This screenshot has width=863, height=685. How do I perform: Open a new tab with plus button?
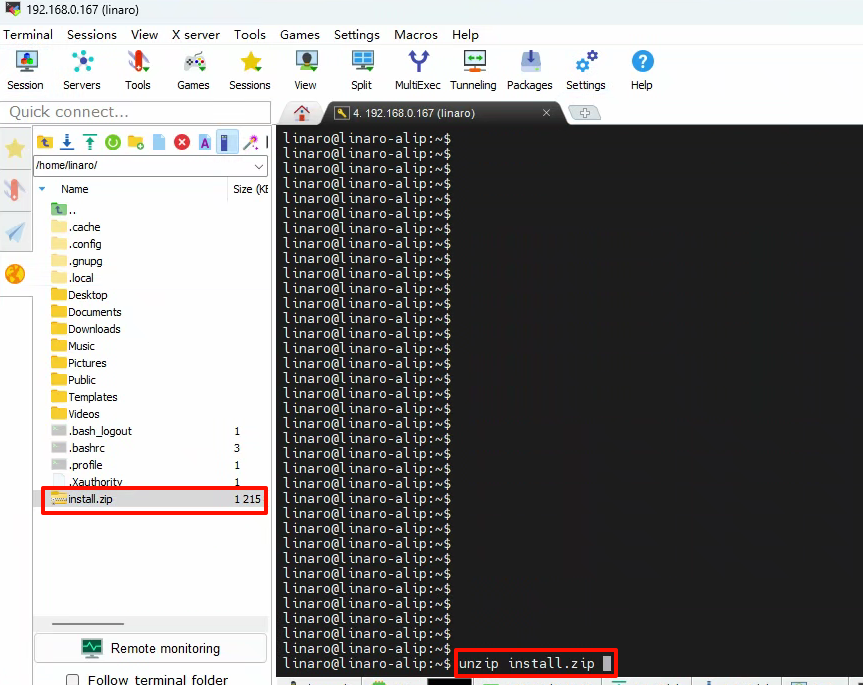coord(585,113)
